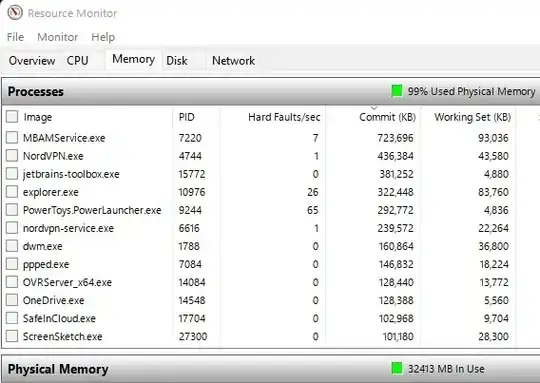The height and width of the screenshot is (383, 540).
Task: Select the Memory tab
Action: coord(133,59)
